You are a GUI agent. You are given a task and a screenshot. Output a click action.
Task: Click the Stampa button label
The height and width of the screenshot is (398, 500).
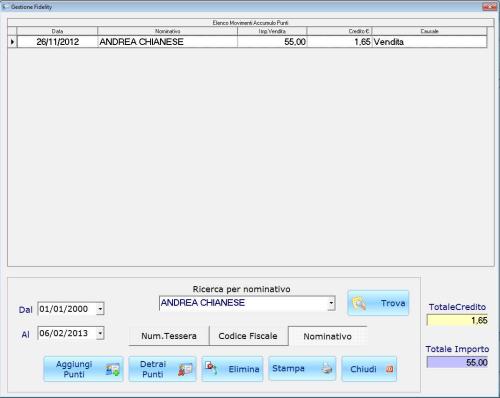(x=288, y=368)
